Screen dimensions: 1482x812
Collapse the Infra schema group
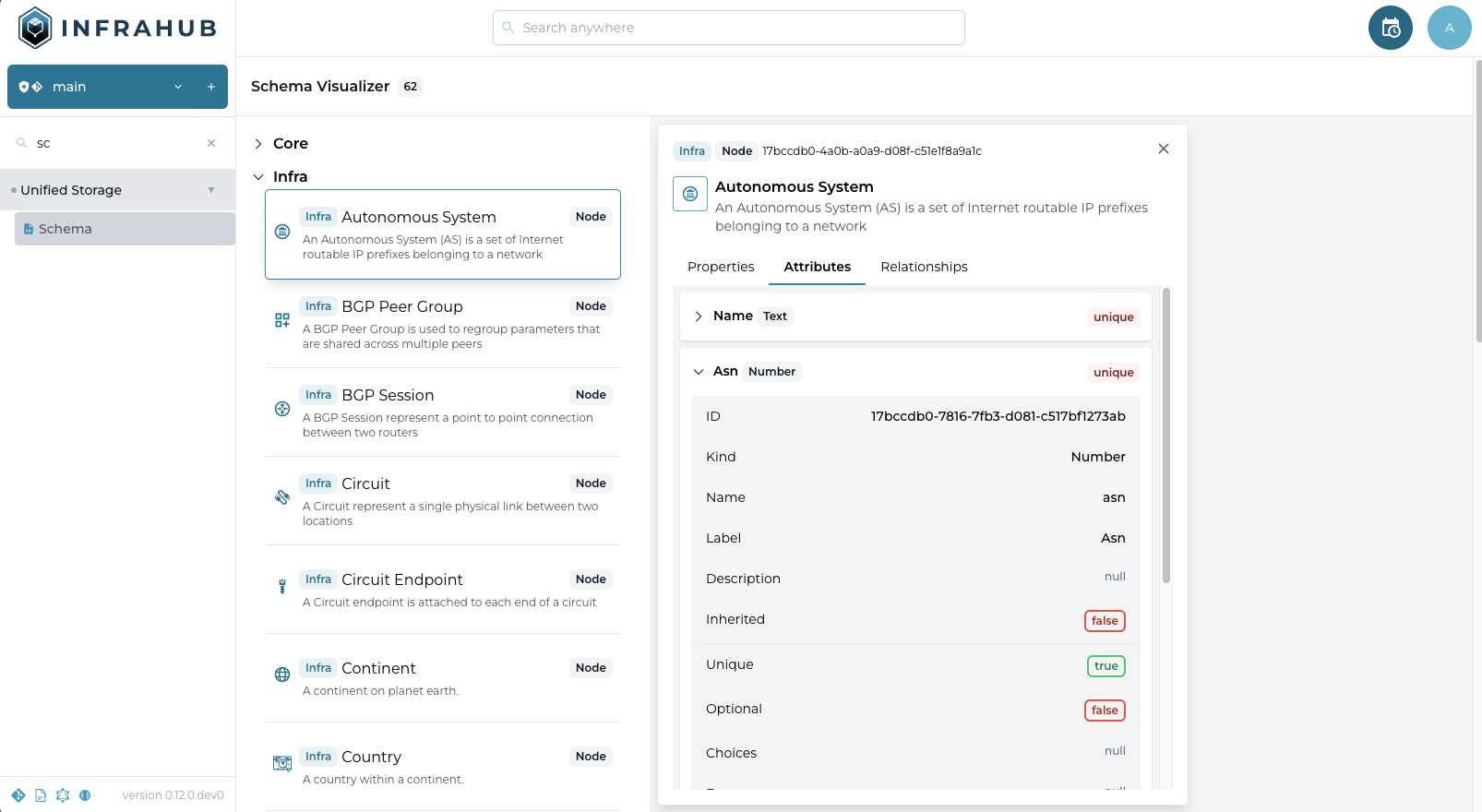[259, 177]
